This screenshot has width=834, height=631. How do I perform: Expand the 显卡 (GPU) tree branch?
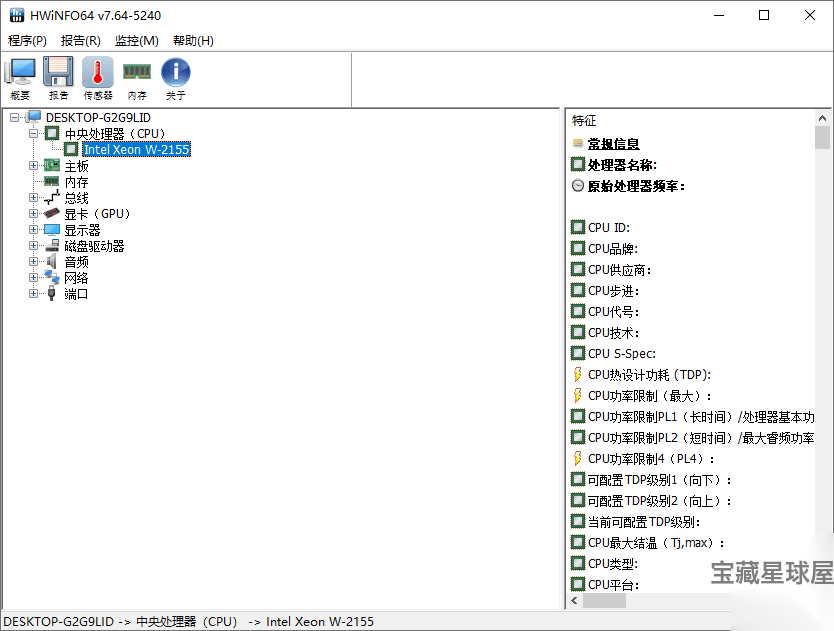[x=34, y=213]
